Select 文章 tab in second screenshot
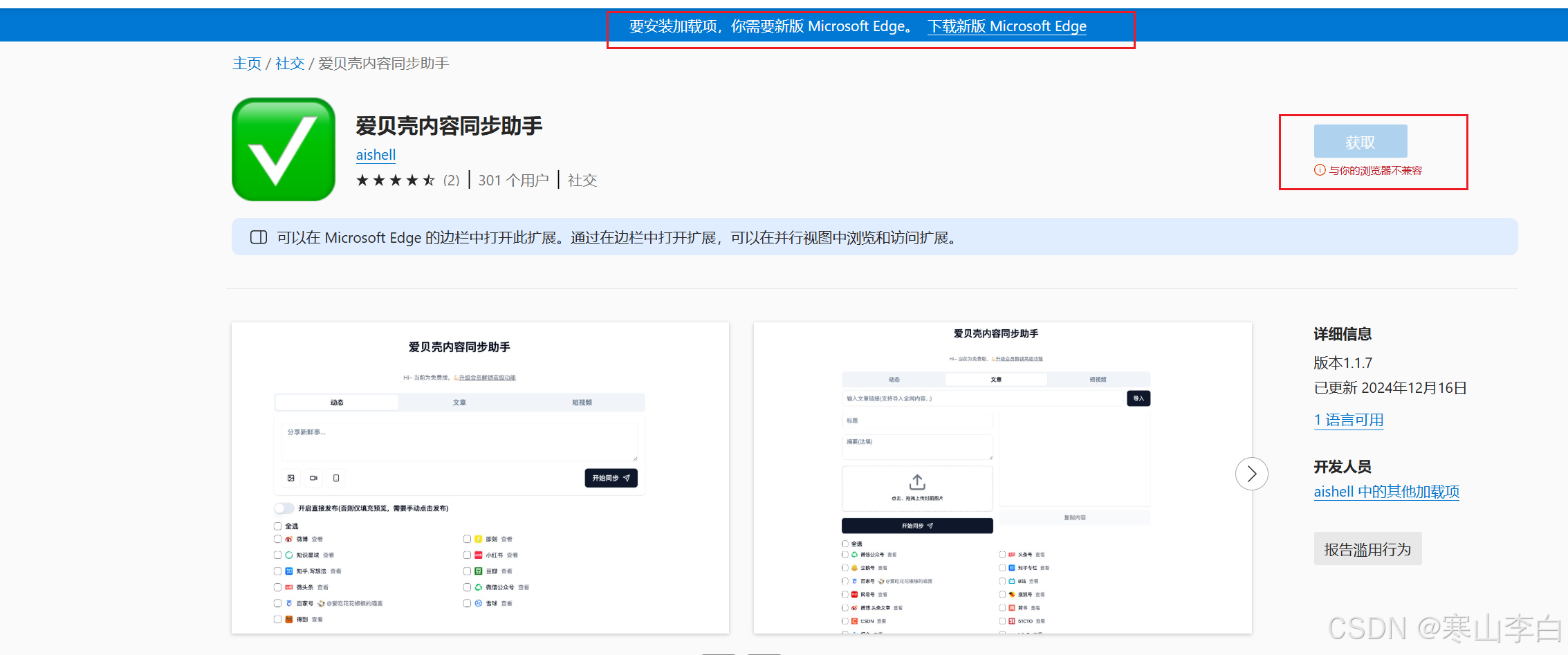 point(996,380)
